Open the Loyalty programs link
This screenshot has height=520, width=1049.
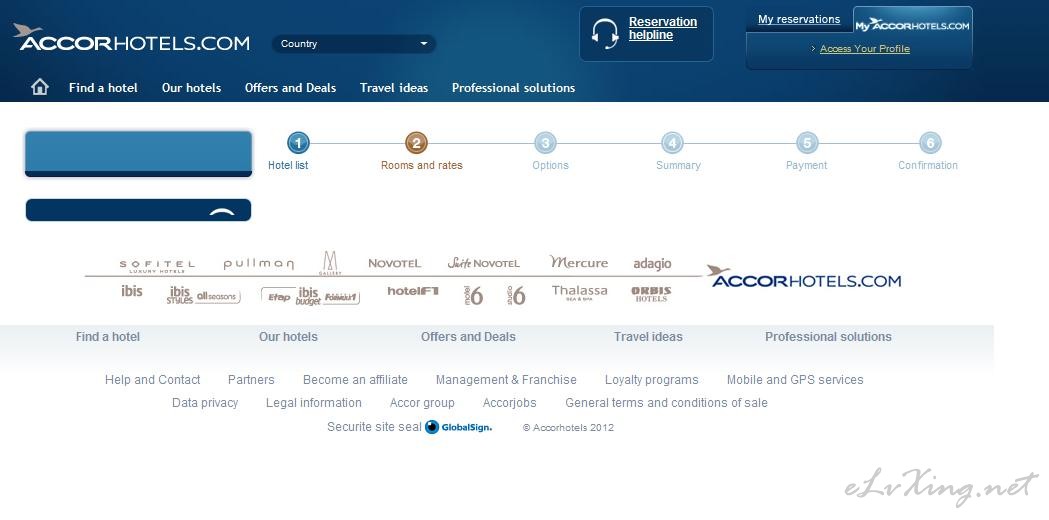click(x=652, y=379)
